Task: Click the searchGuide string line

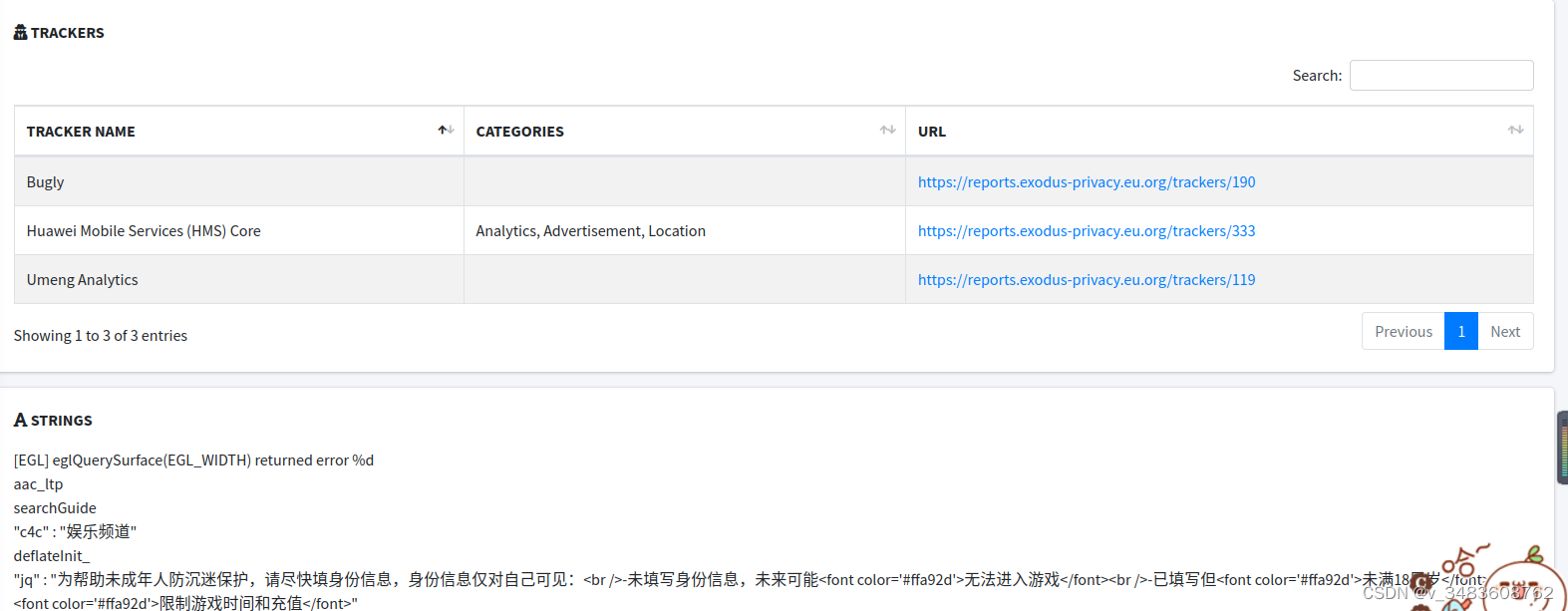Action: click(x=55, y=507)
